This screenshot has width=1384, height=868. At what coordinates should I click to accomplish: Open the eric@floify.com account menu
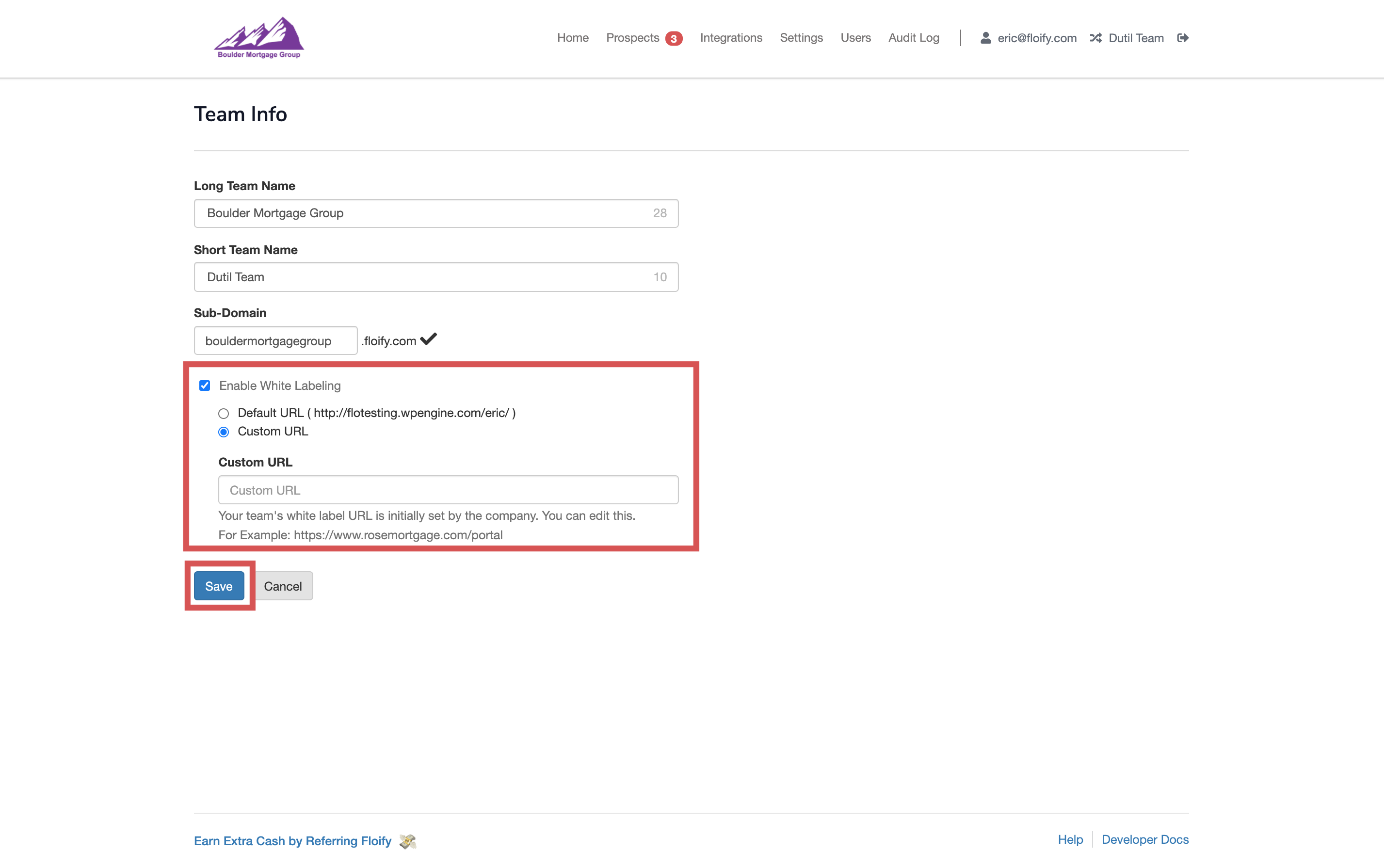[x=1036, y=38]
